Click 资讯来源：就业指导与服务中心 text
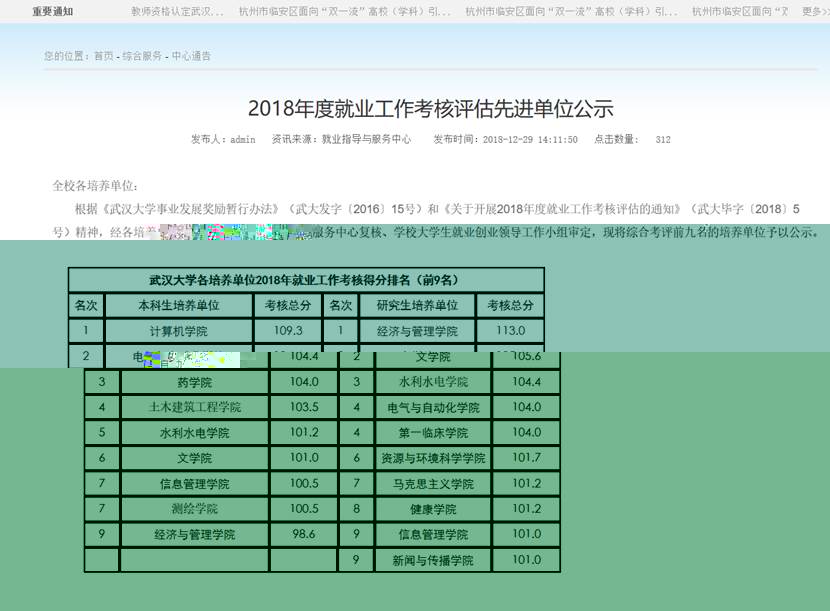Viewport: 830px width, 611px height. (x=341, y=139)
